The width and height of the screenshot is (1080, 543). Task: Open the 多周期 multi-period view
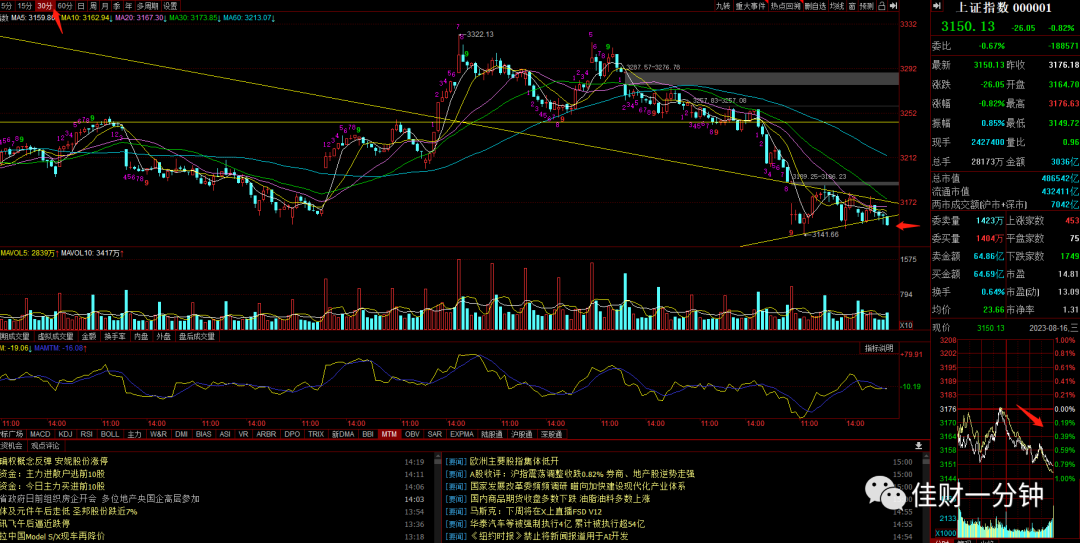147,6
